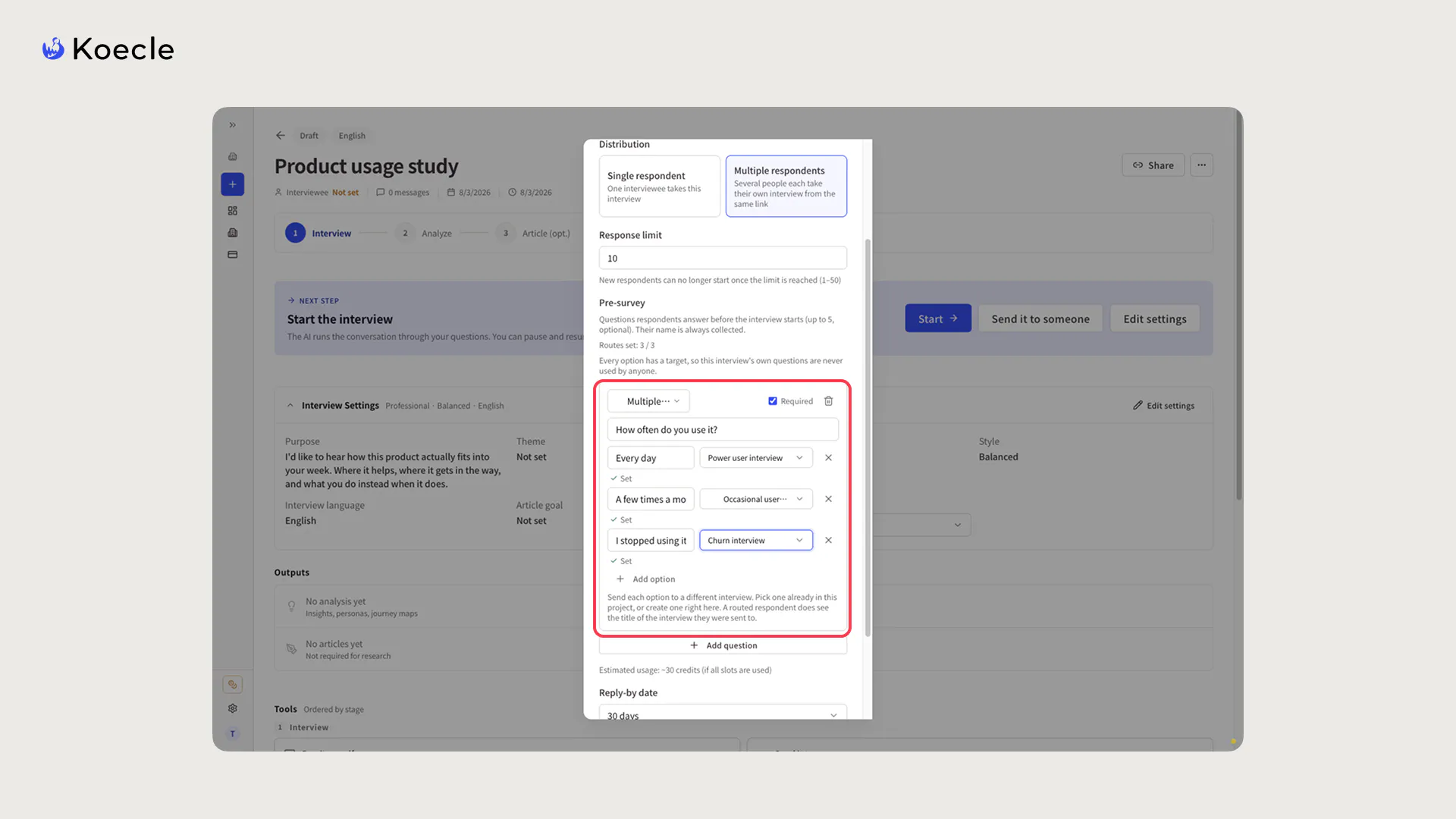The width and height of the screenshot is (1456, 819).
Task: Click the '0 messages' text
Action: tap(409, 193)
